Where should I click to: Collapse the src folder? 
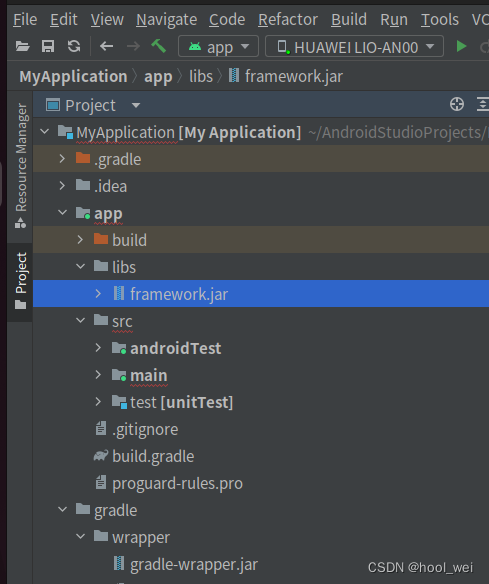80,320
